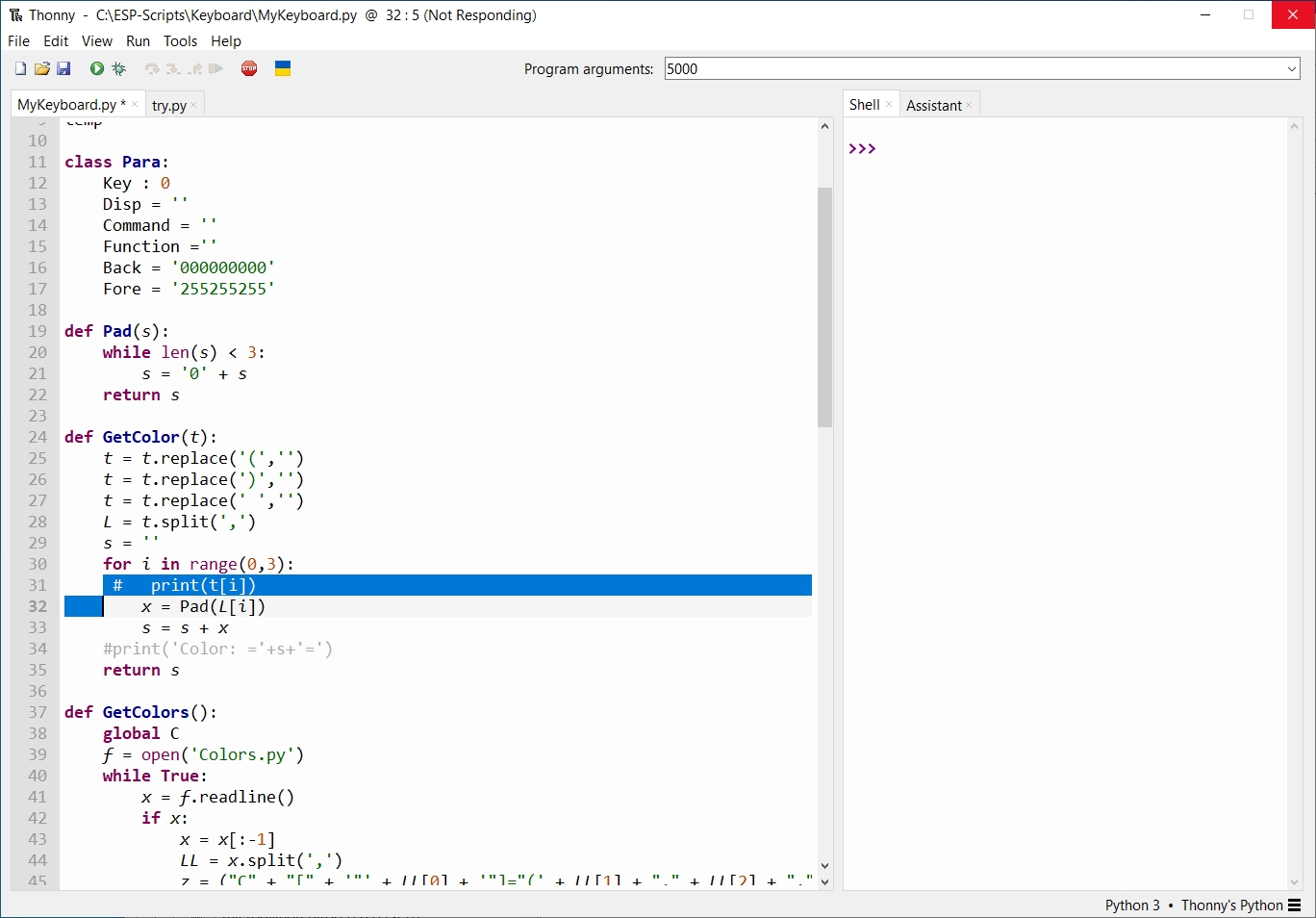Click the Ukraine flag support icon
Viewport: 1316px width, 918px height.
point(283,68)
